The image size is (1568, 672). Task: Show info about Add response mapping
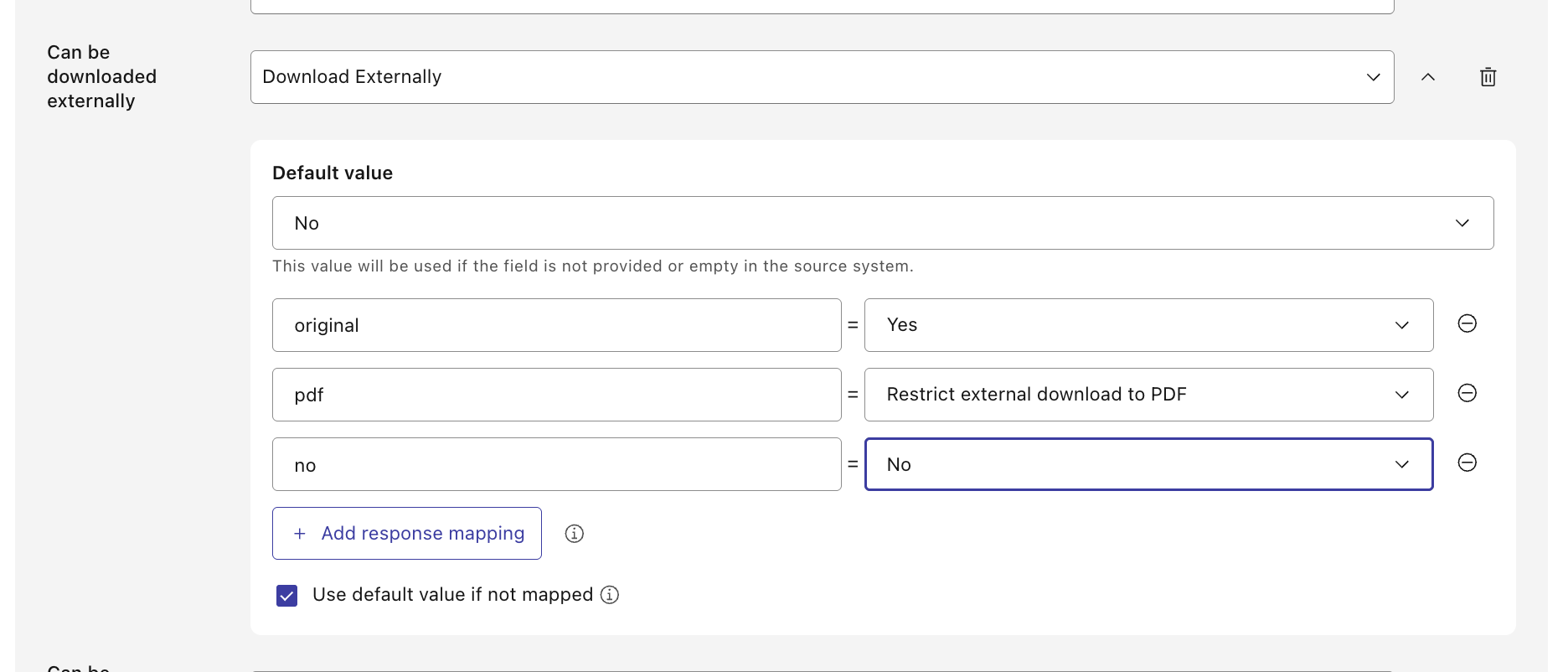(574, 534)
